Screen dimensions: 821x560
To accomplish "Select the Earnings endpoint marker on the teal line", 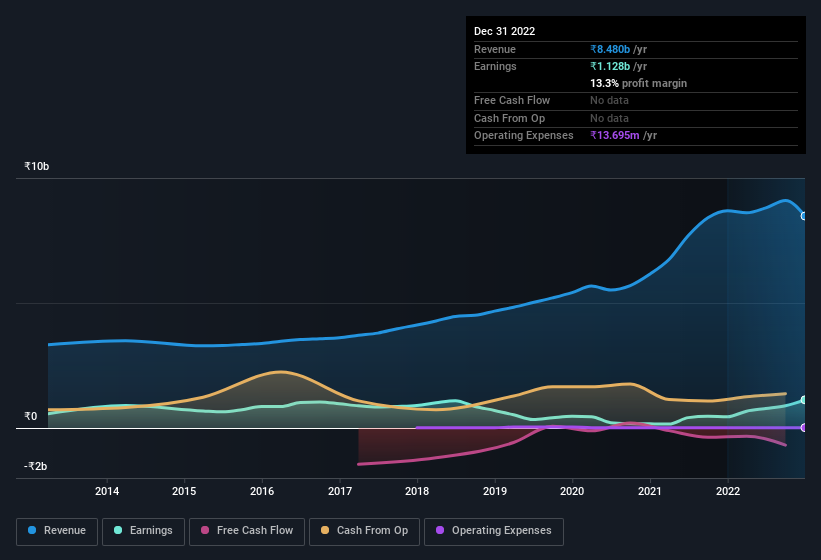I will tap(804, 400).
